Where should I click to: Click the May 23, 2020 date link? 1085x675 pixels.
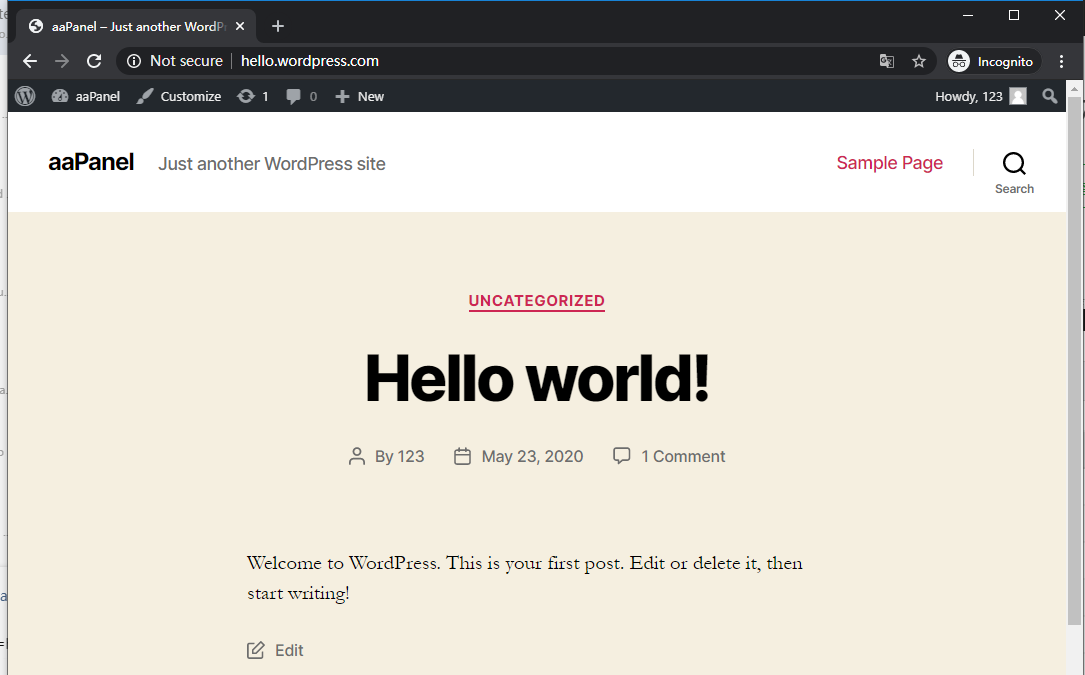pyautogui.click(x=532, y=456)
